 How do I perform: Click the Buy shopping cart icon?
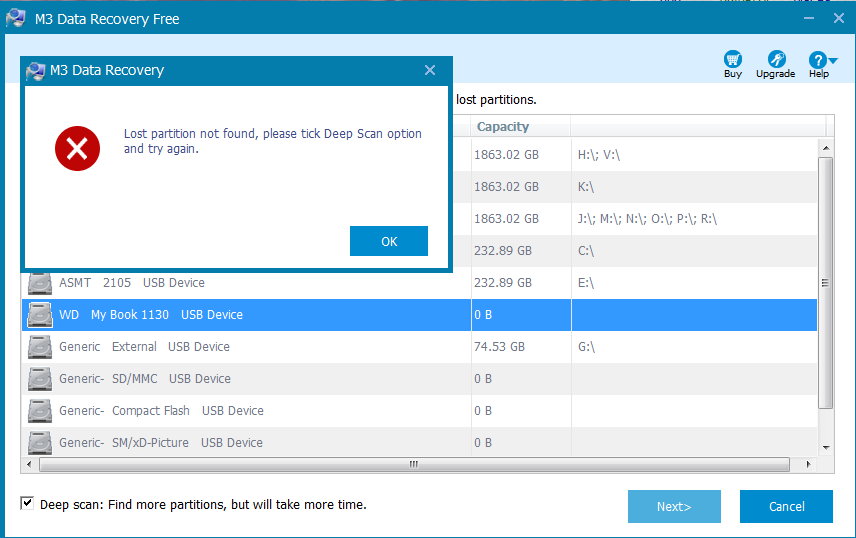click(x=733, y=59)
